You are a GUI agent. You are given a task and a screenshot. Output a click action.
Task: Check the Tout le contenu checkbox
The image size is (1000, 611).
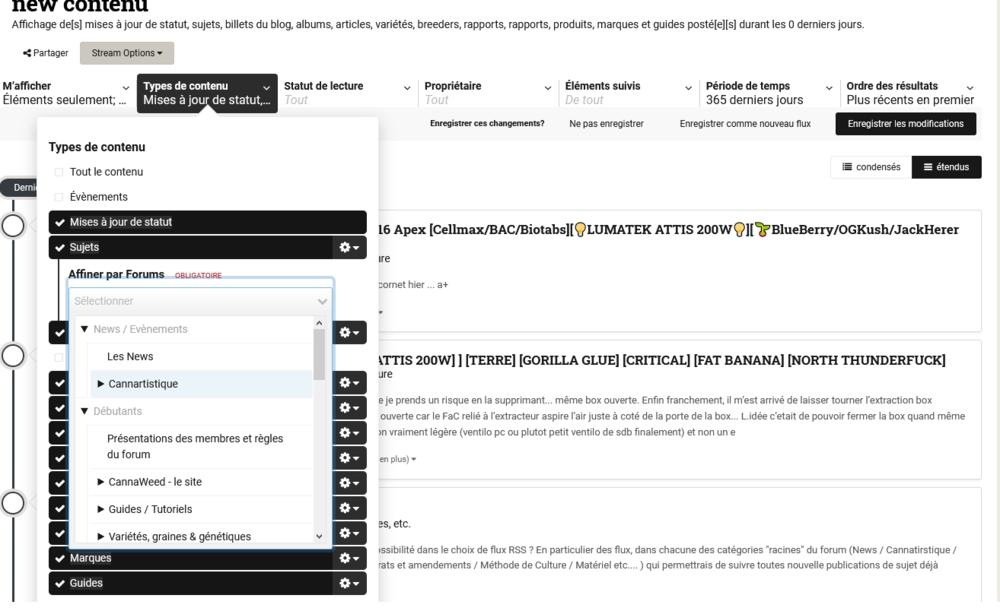(x=59, y=172)
